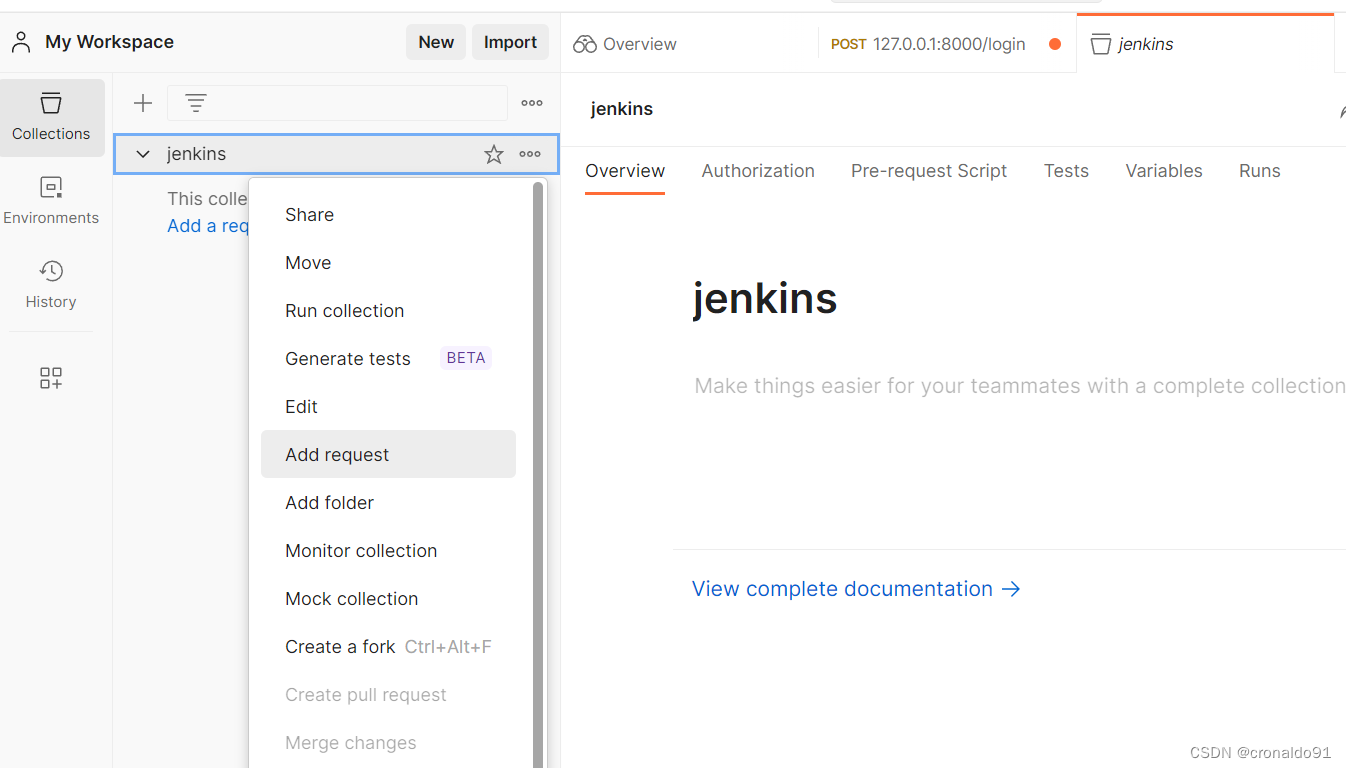The width and height of the screenshot is (1346, 768).
Task: Open the Variables tab
Action: coord(1164,171)
